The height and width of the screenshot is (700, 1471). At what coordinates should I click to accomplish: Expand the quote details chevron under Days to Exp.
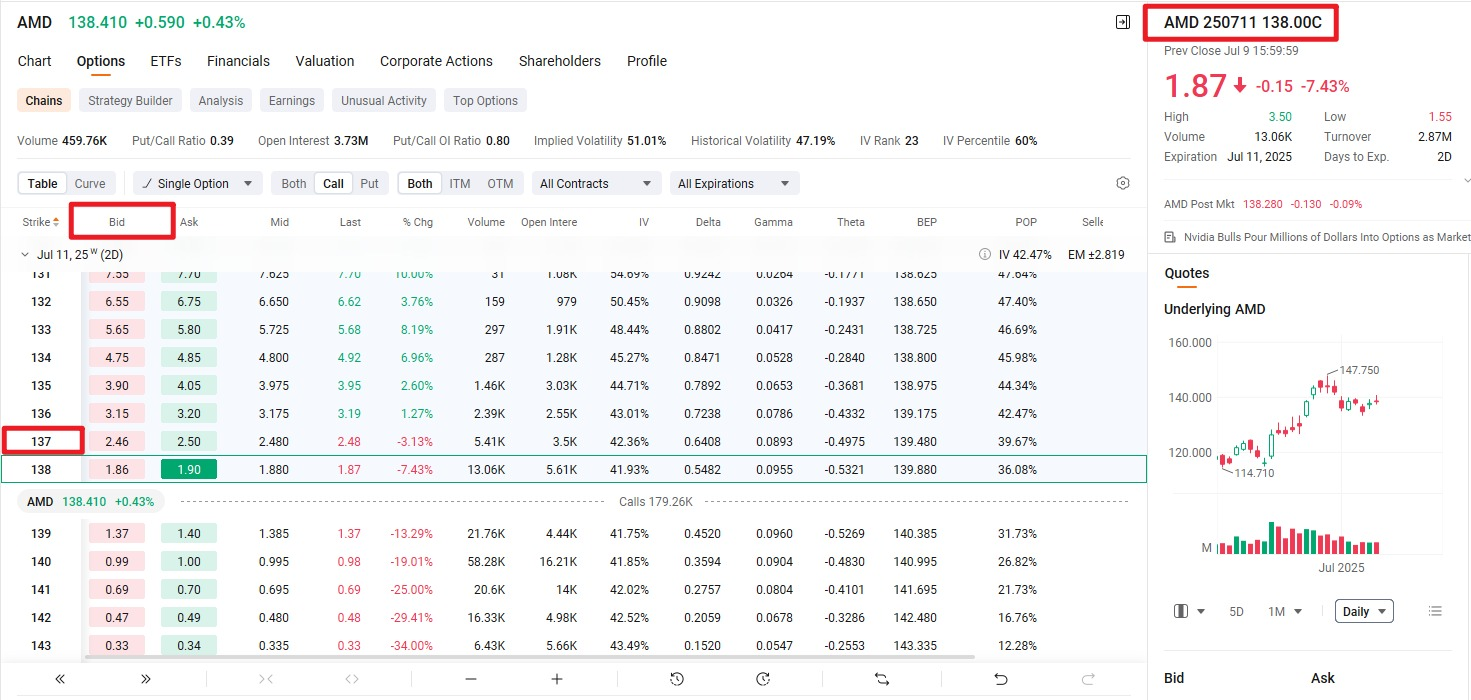coord(1466,181)
